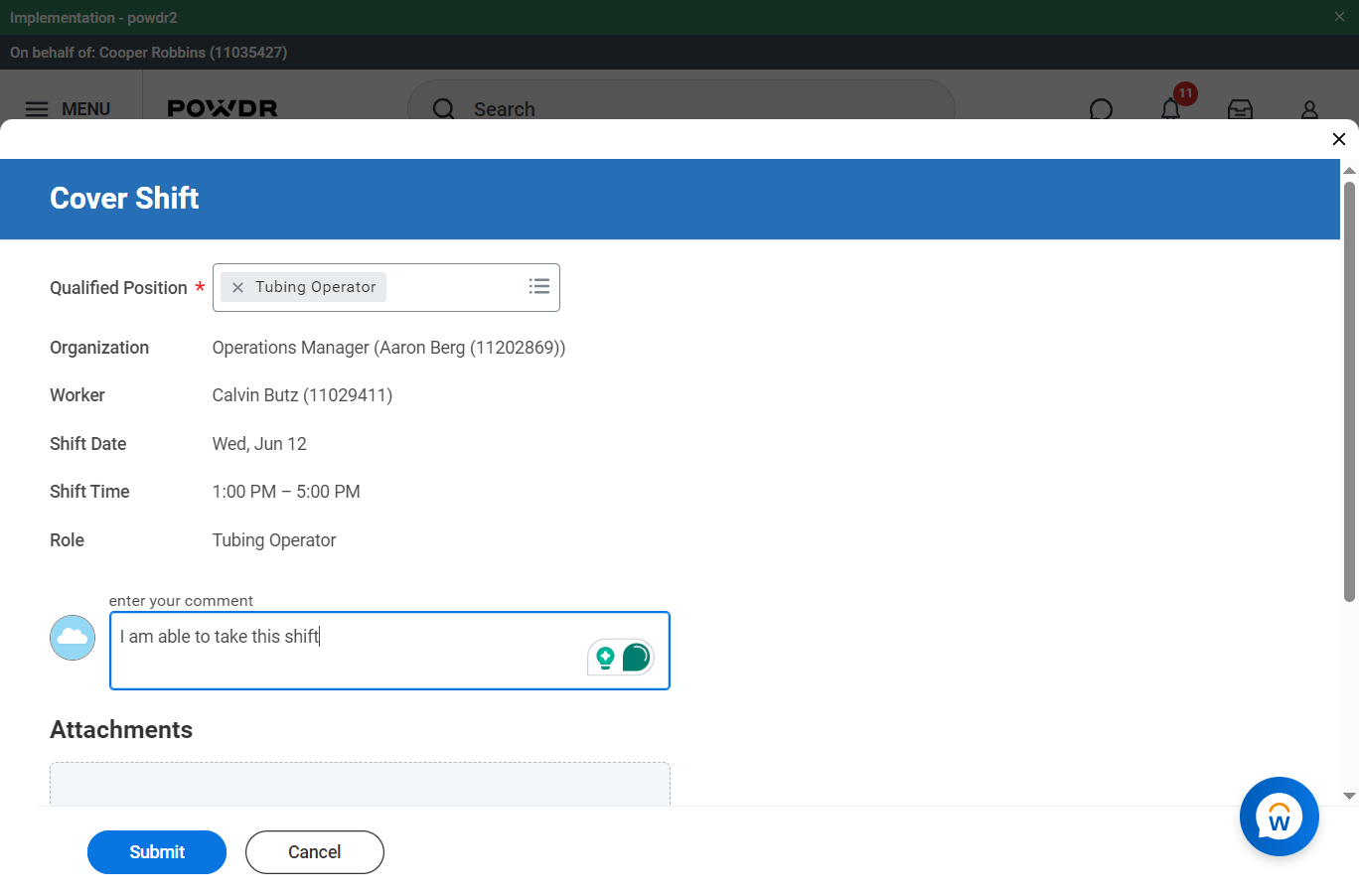Viewport: 1359px width, 896px height.
Task: Click the Qualified Position label
Action: coord(118,288)
